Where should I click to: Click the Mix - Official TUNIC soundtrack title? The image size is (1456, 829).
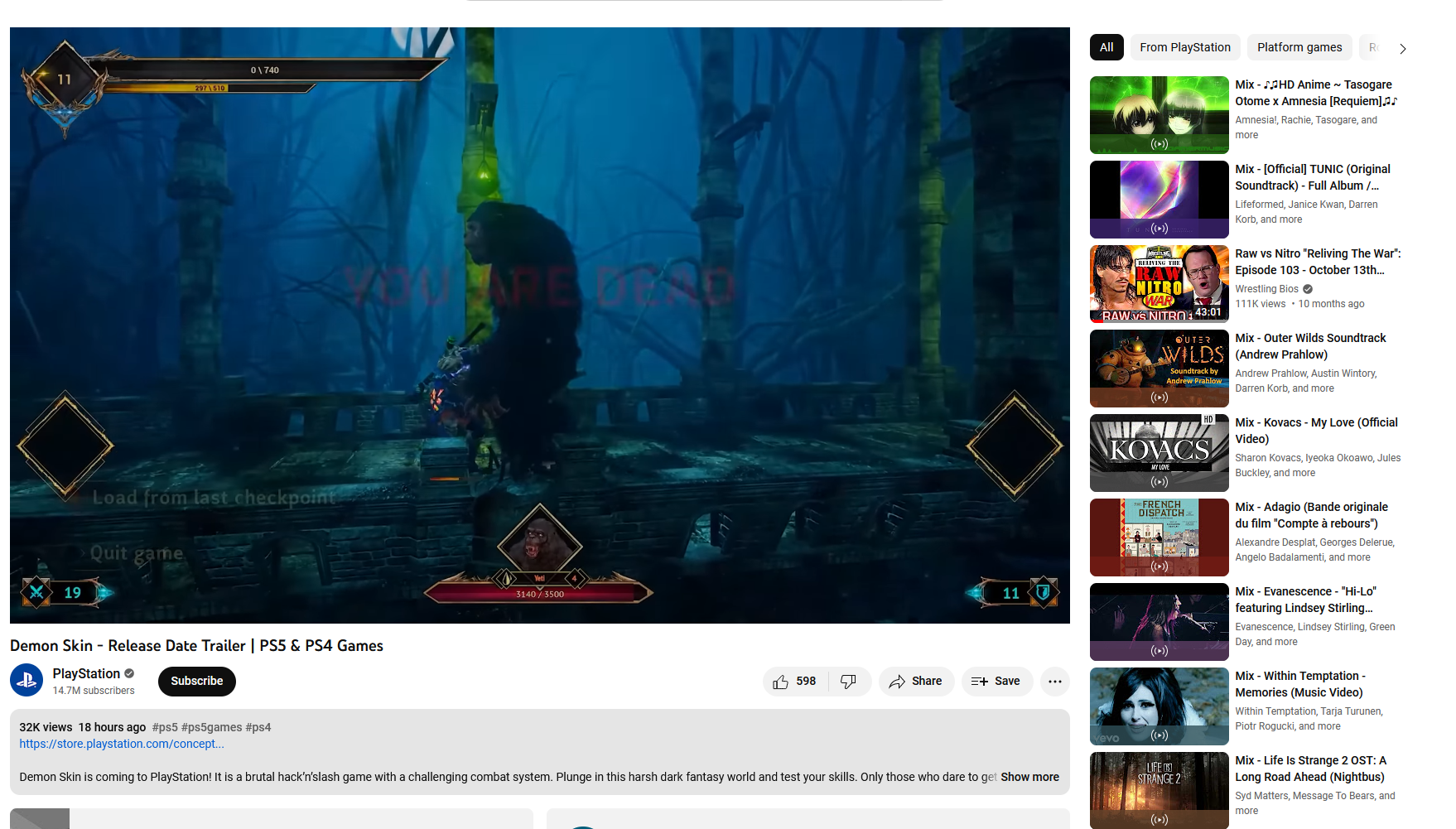point(1313,177)
